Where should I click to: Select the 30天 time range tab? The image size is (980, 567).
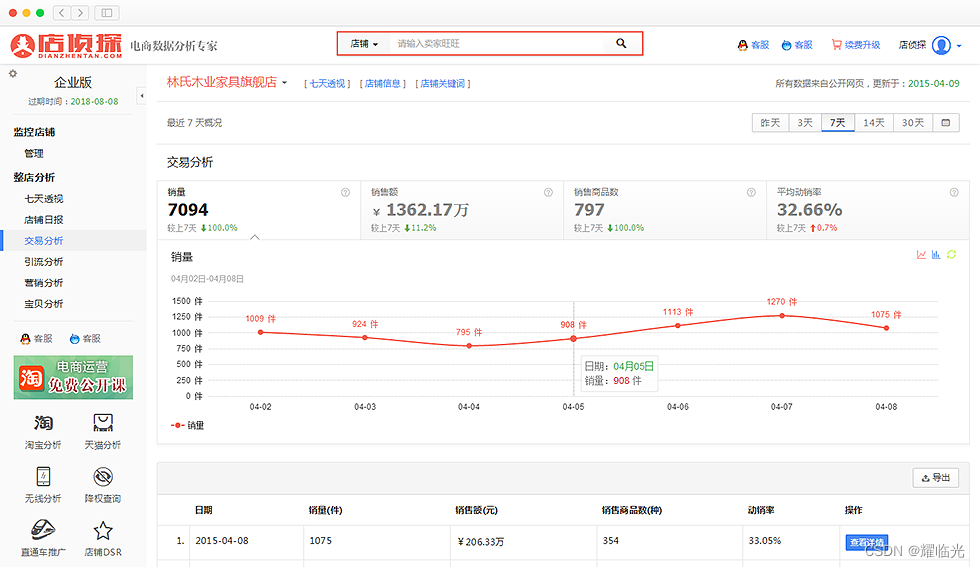click(912, 123)
